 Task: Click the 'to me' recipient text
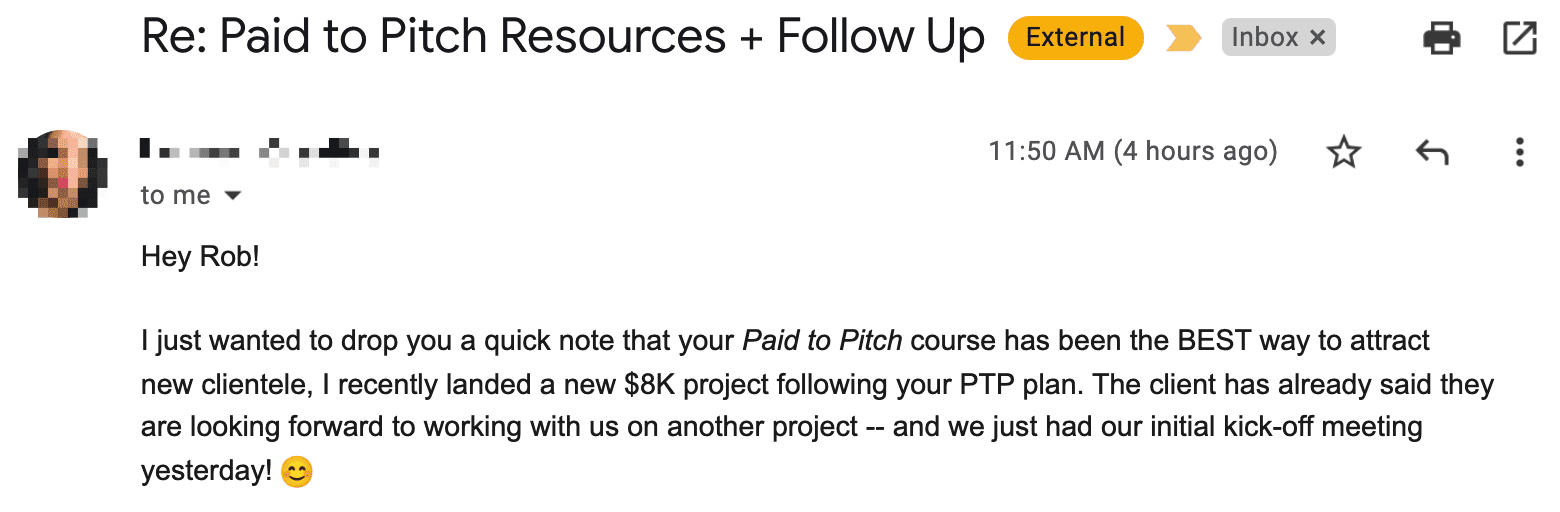point(175,196)
